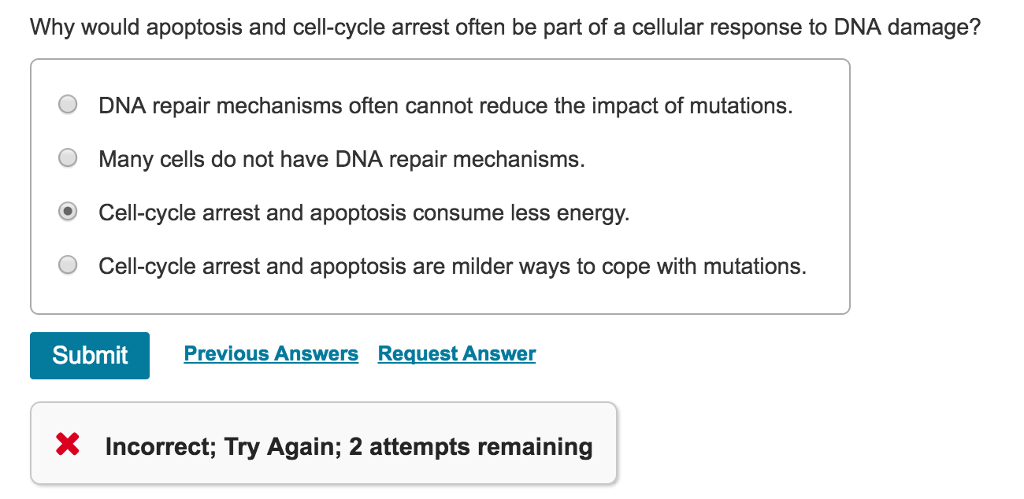Click the answer text 'Cell-cycle arrest and apoptosis consume less energy.'
1024x499 pixels.
click(x=364, y=212)
